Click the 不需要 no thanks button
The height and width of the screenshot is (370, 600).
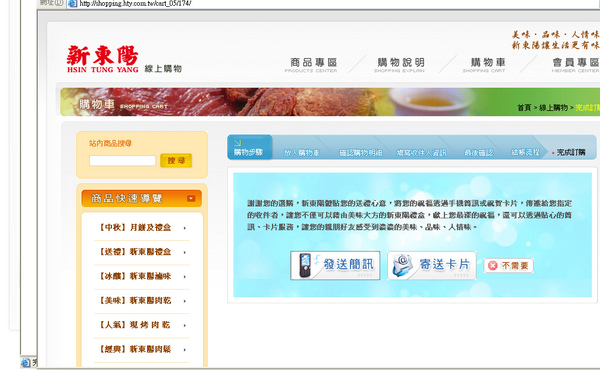pyautogui.click(x=509, y=266)
